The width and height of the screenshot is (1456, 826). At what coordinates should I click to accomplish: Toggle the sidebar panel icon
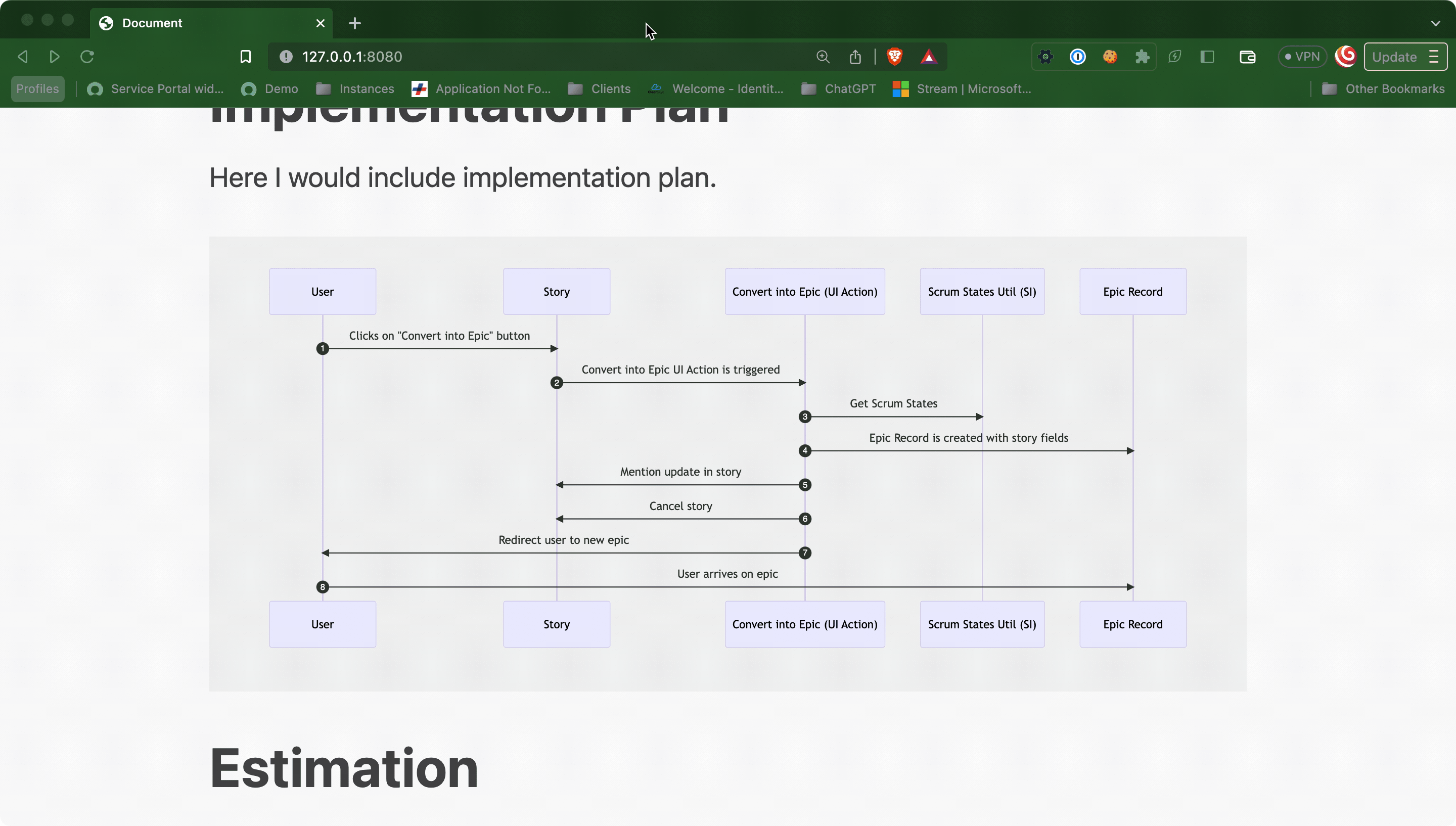click(x=1207, y=57)
